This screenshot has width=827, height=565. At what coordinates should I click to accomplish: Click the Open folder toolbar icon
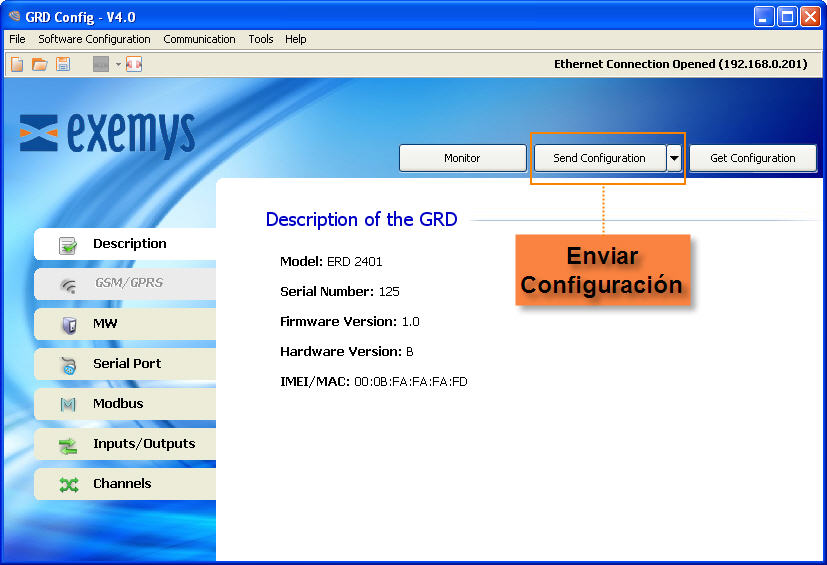coord(40,64)
